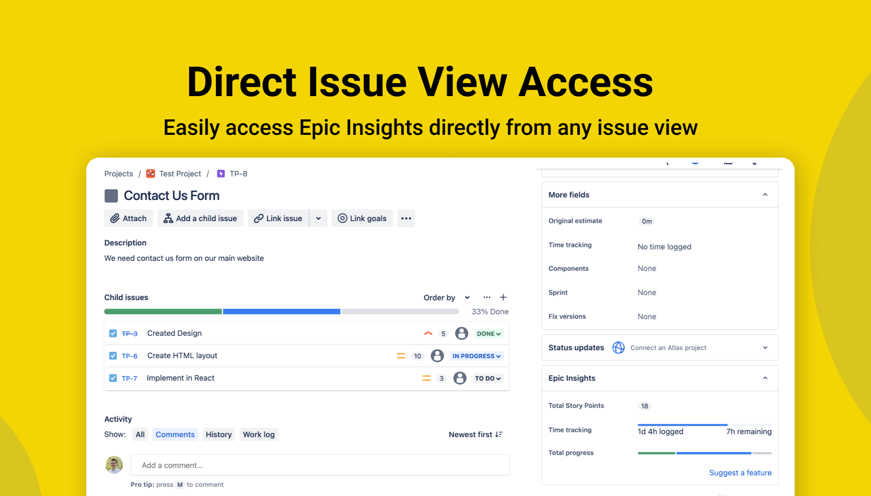This screenshot has height=496, width=871.
Task: Show All activity
Action: (140, 434)
